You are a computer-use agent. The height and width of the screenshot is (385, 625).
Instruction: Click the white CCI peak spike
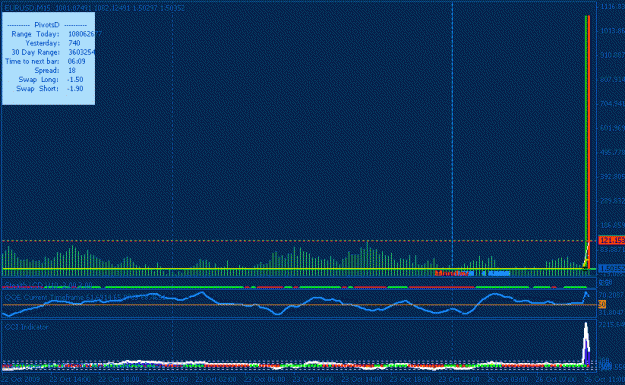(586, 343)
